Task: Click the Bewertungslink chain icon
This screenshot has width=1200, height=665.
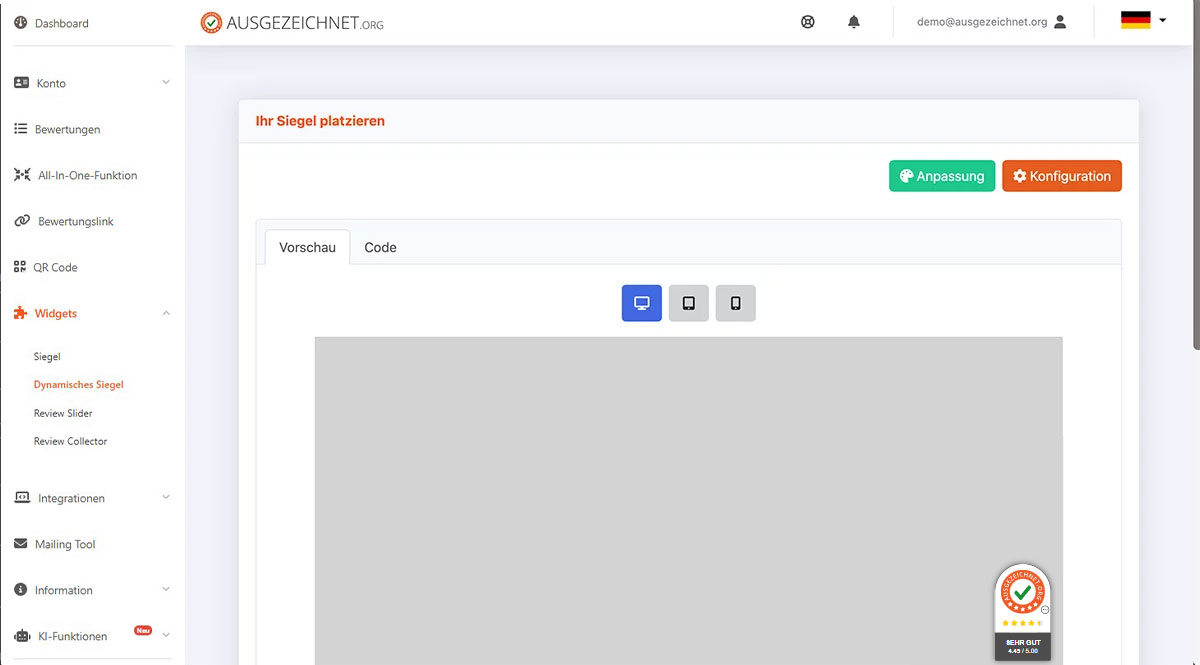Action: click(21, 221)
